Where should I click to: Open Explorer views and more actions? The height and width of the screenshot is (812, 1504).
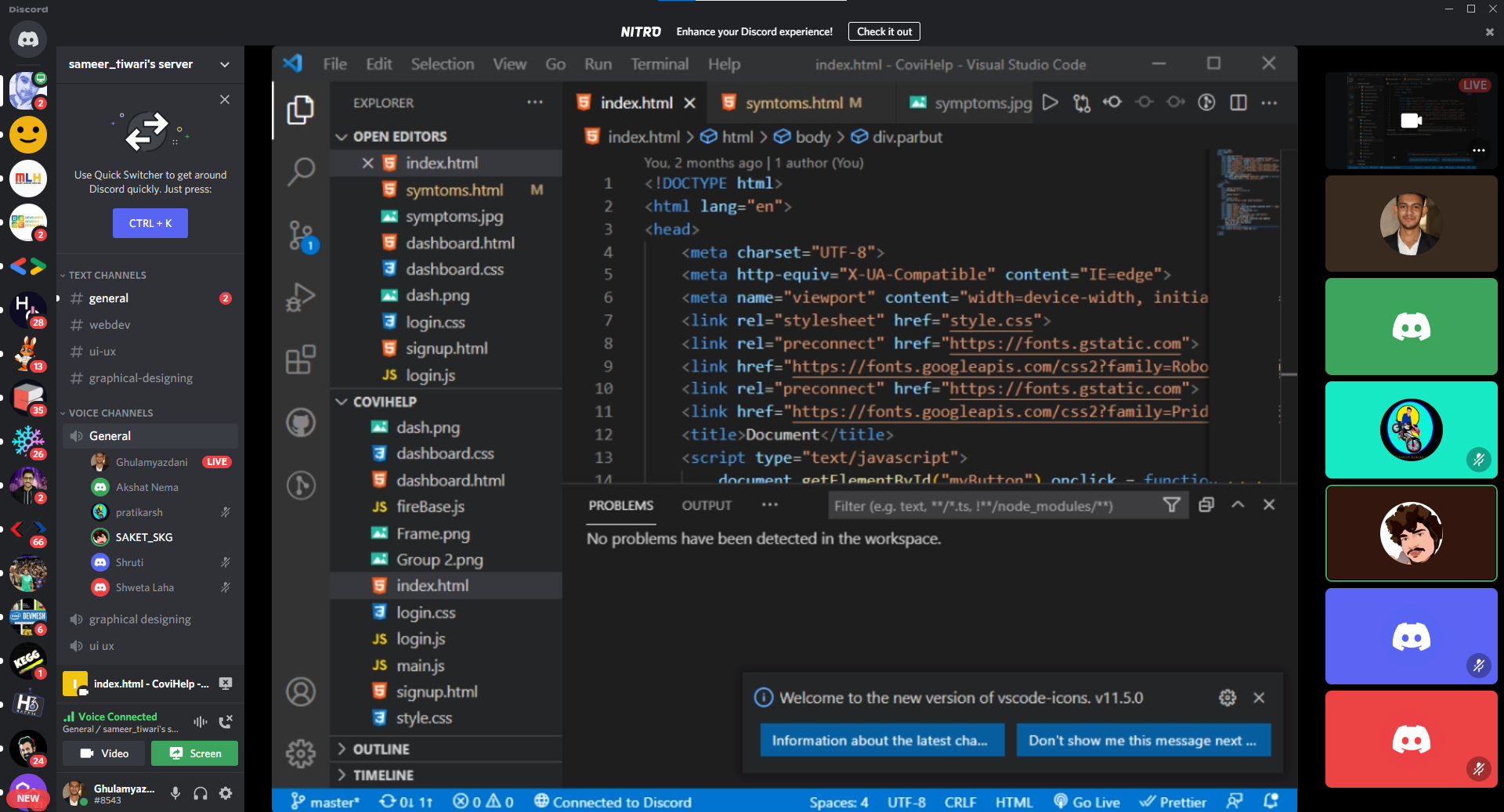click(x=535, y=103)
